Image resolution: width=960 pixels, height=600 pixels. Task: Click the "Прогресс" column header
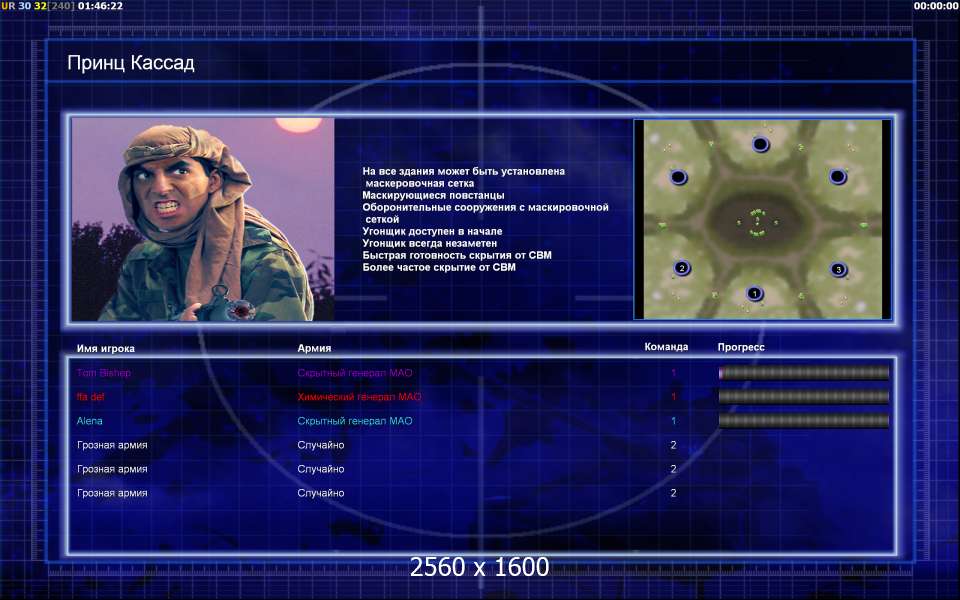pyautogui.click(x=741, y=347)
